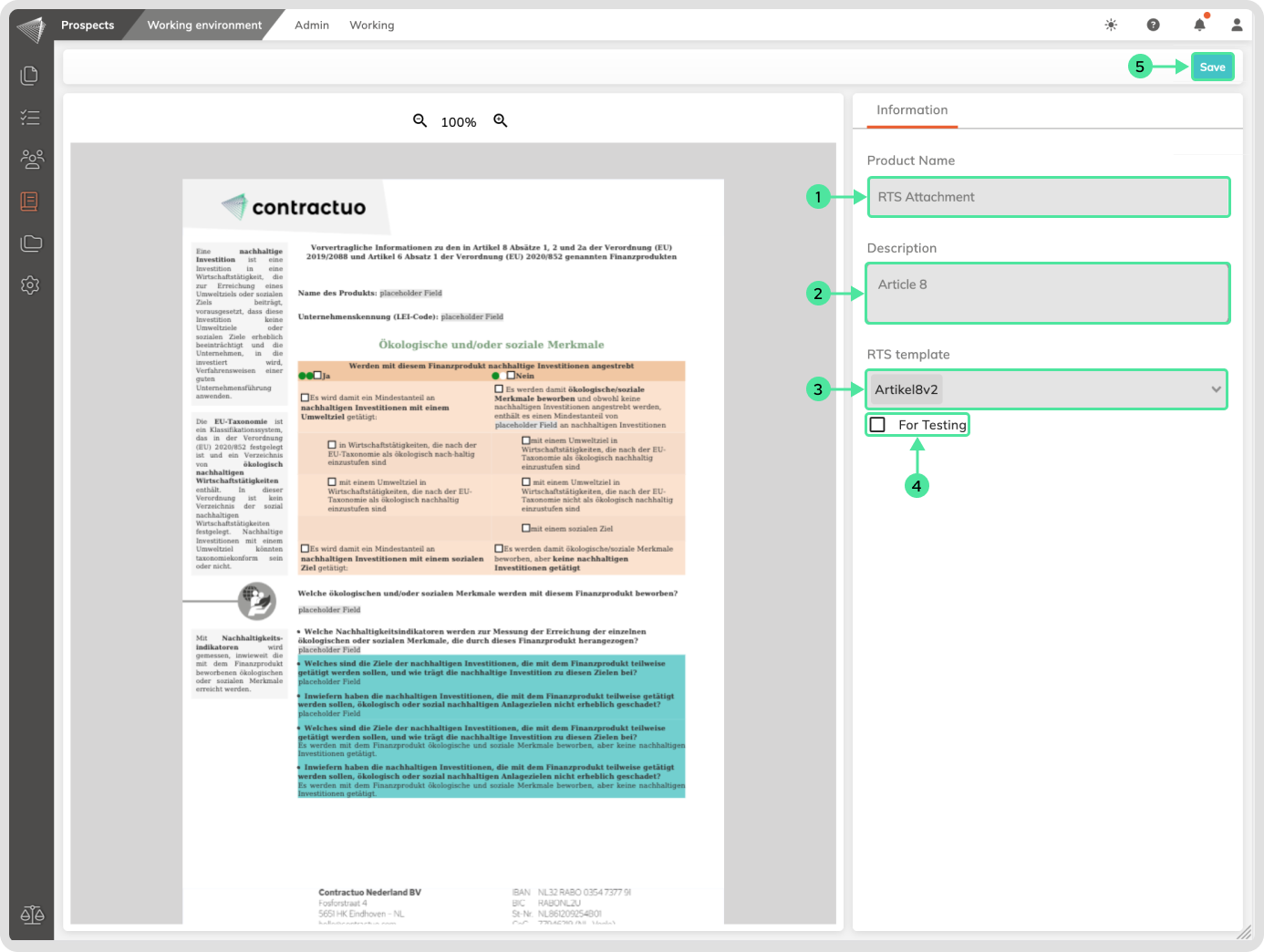Image resolution: width=1264 pixels, height=952 pixels.
Task: Enable the For Testing checkbox
Action: (x=877, y=425)
